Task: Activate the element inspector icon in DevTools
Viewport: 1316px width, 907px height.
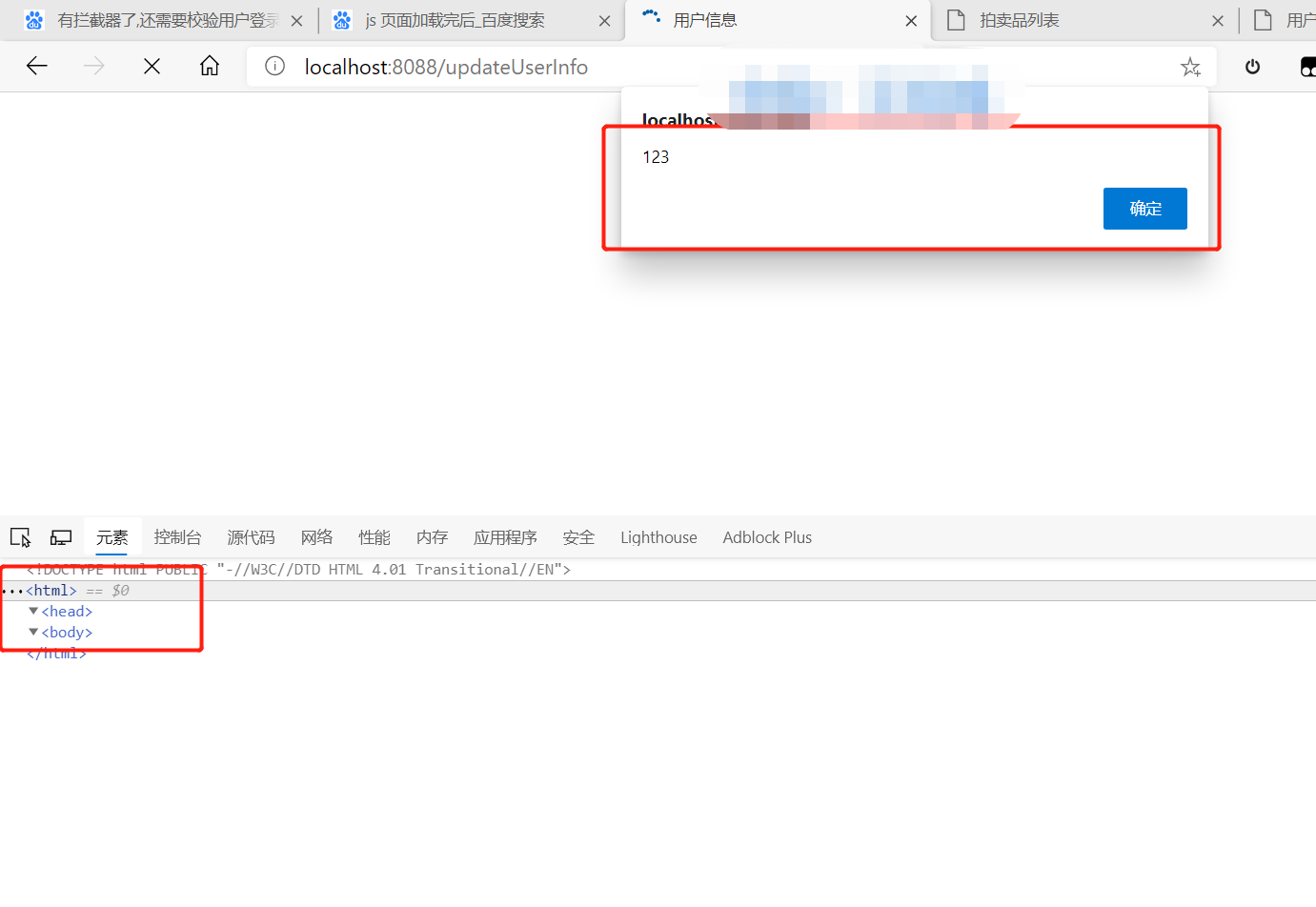Action: coord(20,537)
